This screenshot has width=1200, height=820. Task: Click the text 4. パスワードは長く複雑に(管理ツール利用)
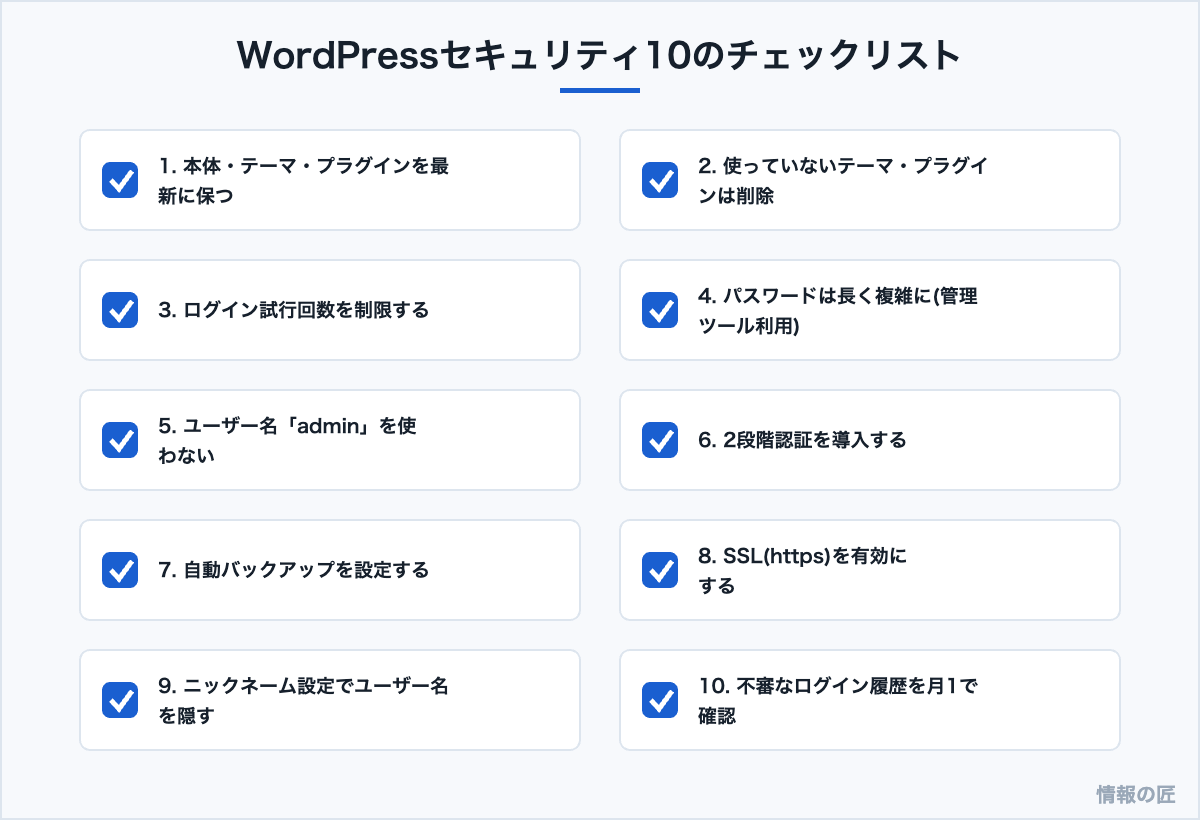click(x=838, y=310)
